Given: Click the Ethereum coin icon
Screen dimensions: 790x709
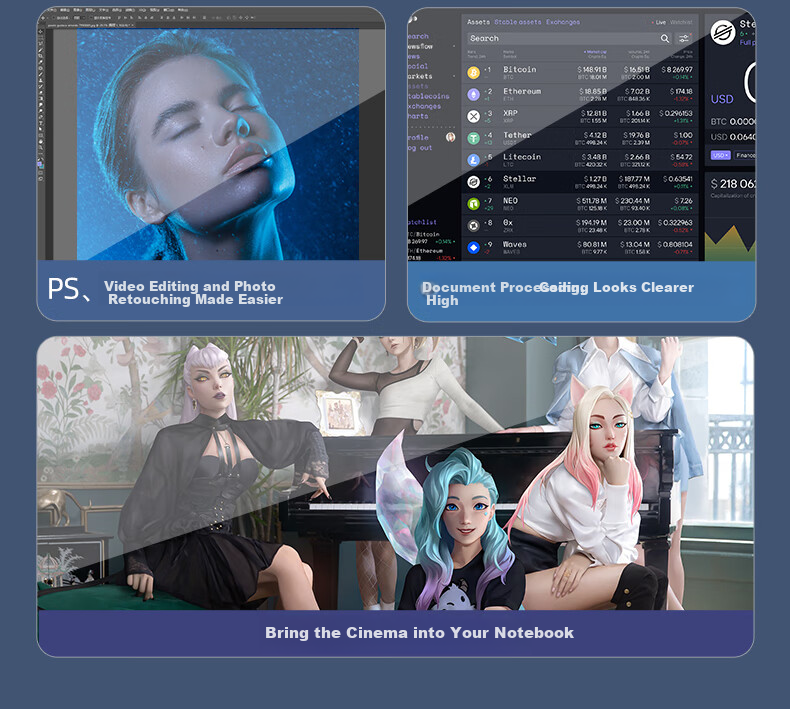Looking at the screenshot, I should coord(474,95).
